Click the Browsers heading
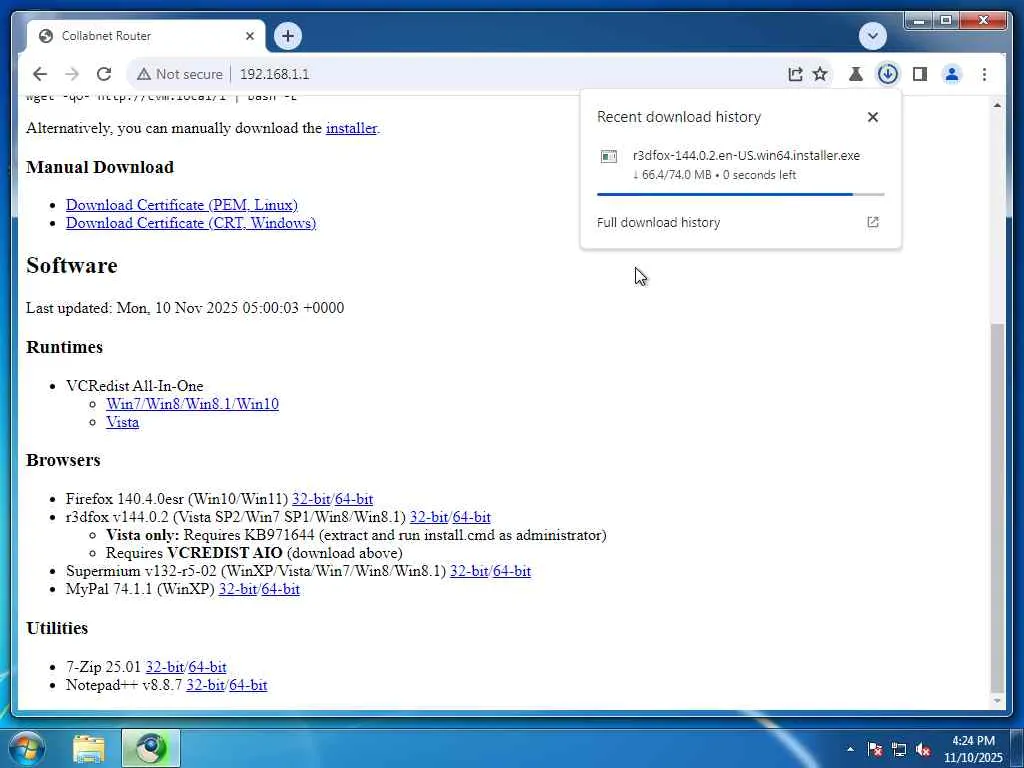The image size is (1024, 768). point(63,460)
